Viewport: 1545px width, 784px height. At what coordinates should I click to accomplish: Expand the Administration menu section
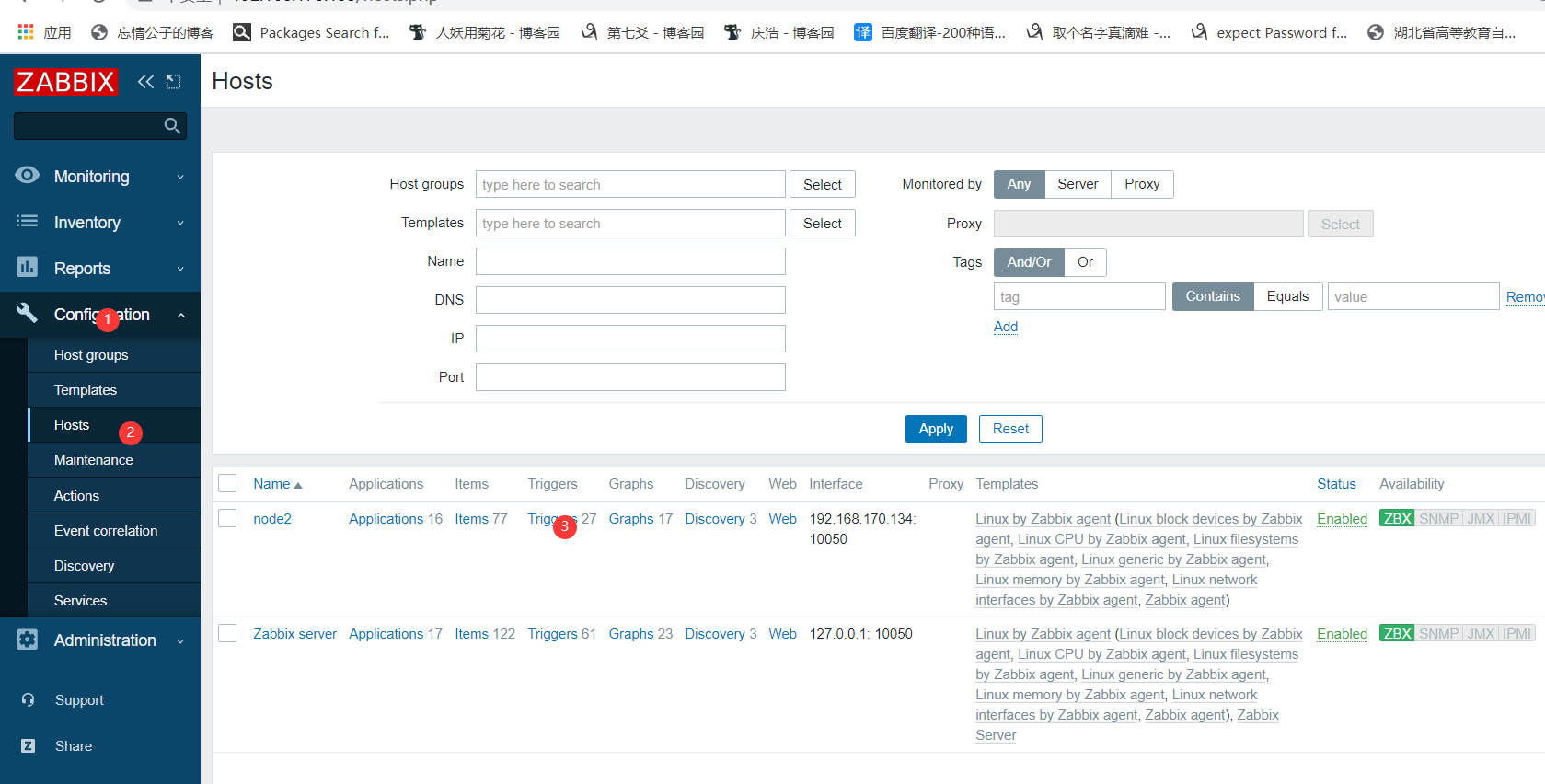coord(100,640)
